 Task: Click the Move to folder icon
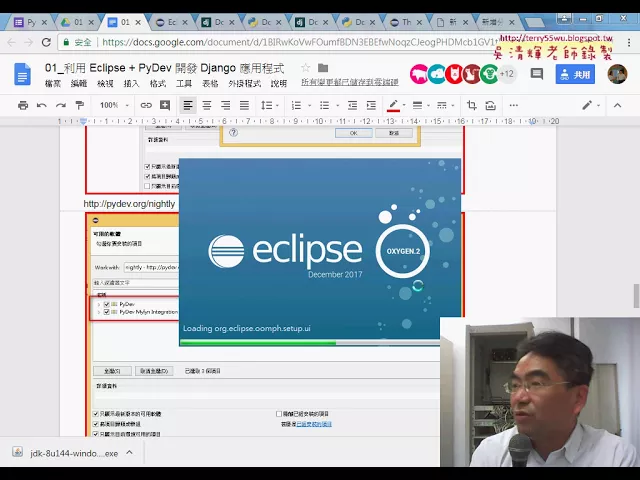tap(323, 68)
